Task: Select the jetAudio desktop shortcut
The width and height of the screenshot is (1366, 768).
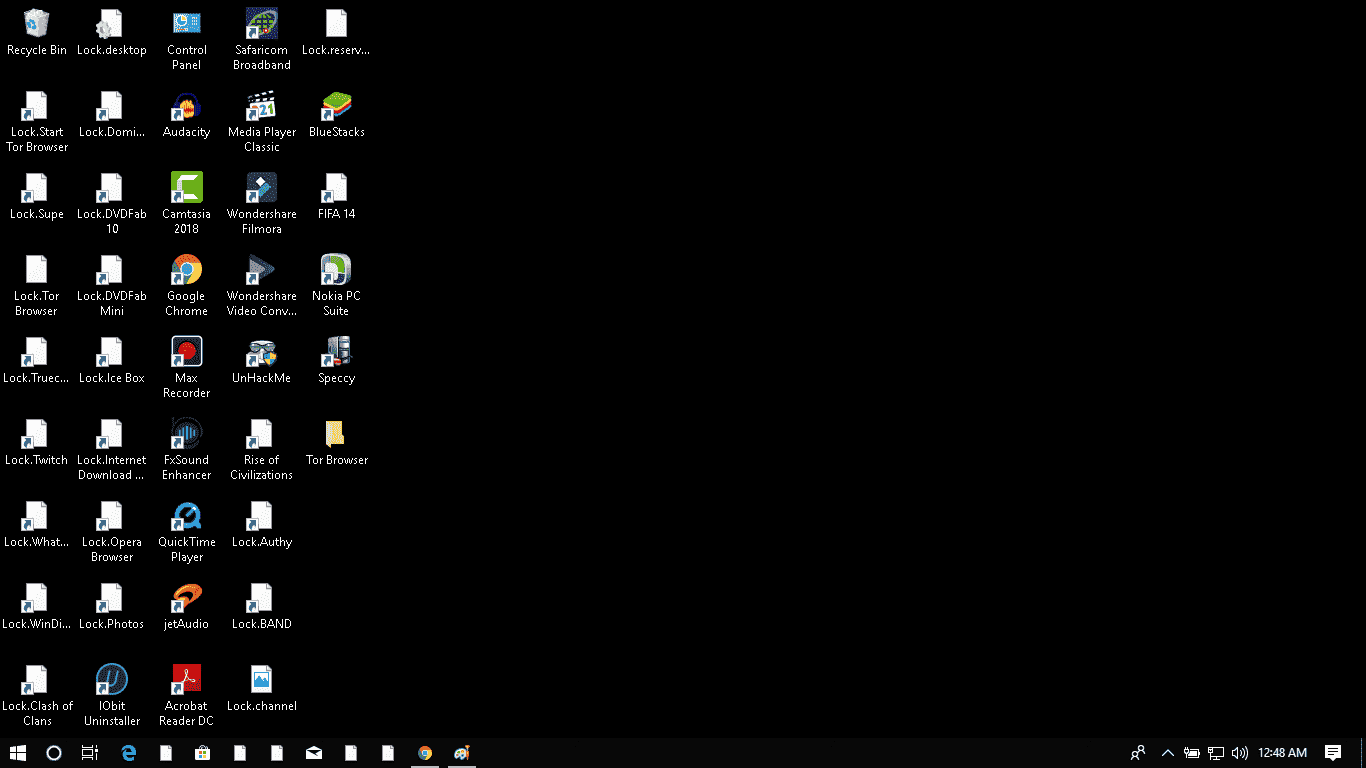Action: (x=187, y=606)
